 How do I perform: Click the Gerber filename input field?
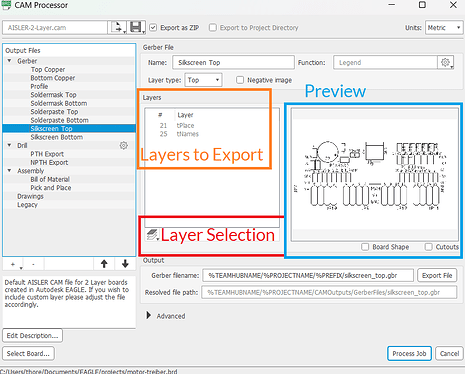point(308,275)
